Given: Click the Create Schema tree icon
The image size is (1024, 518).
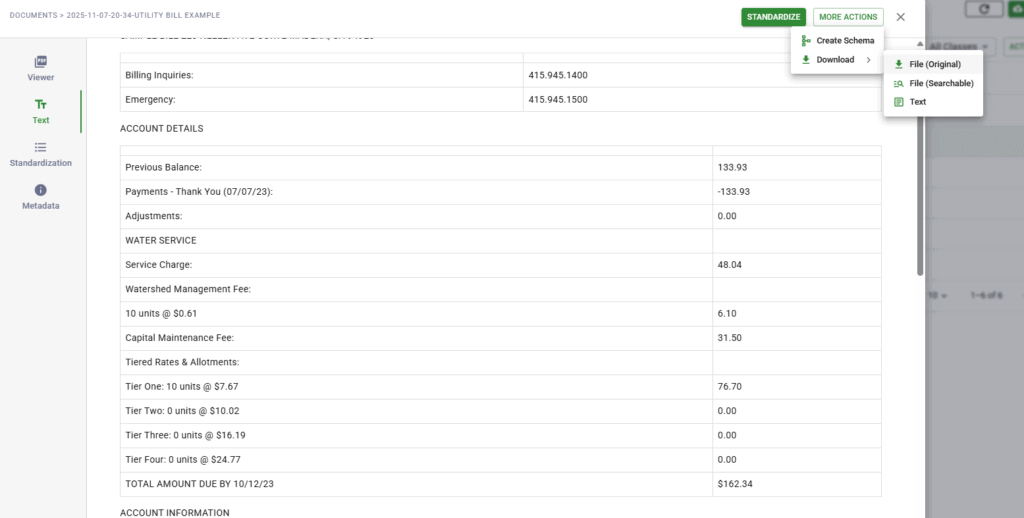Looking at the screenshot, I should (x=806, y=41).
